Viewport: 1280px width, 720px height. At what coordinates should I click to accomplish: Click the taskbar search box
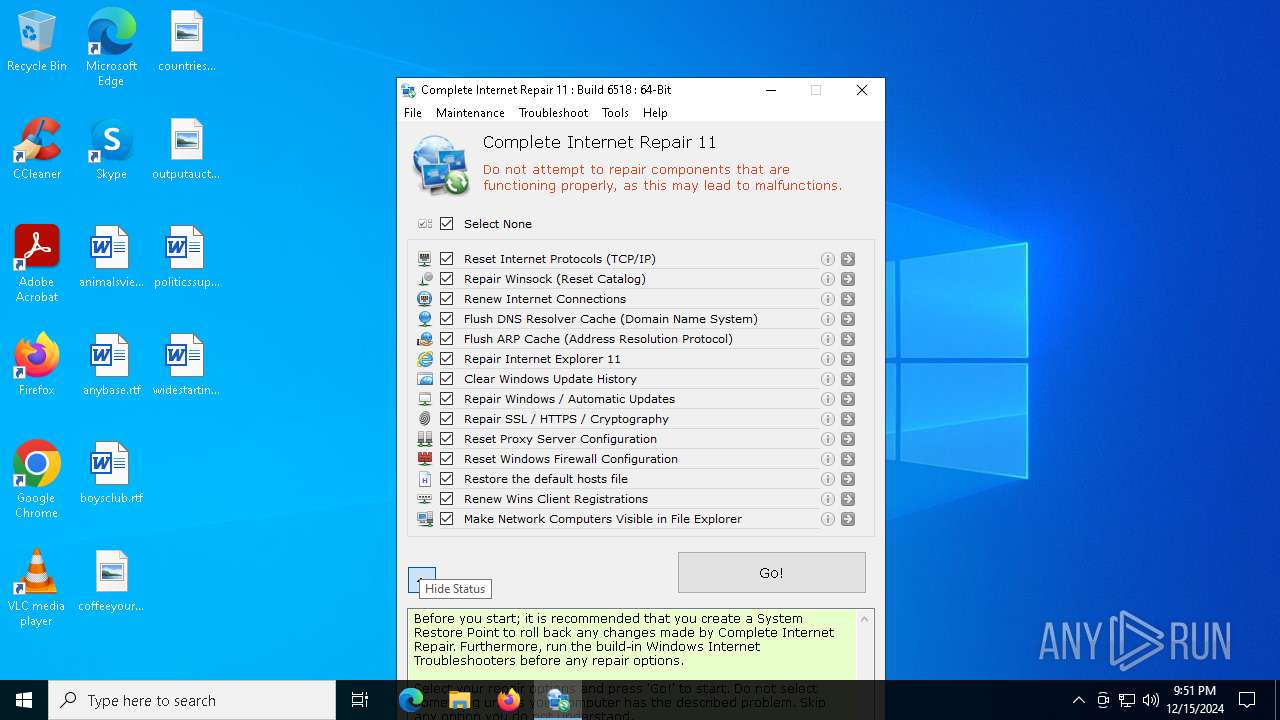[192, 700]
